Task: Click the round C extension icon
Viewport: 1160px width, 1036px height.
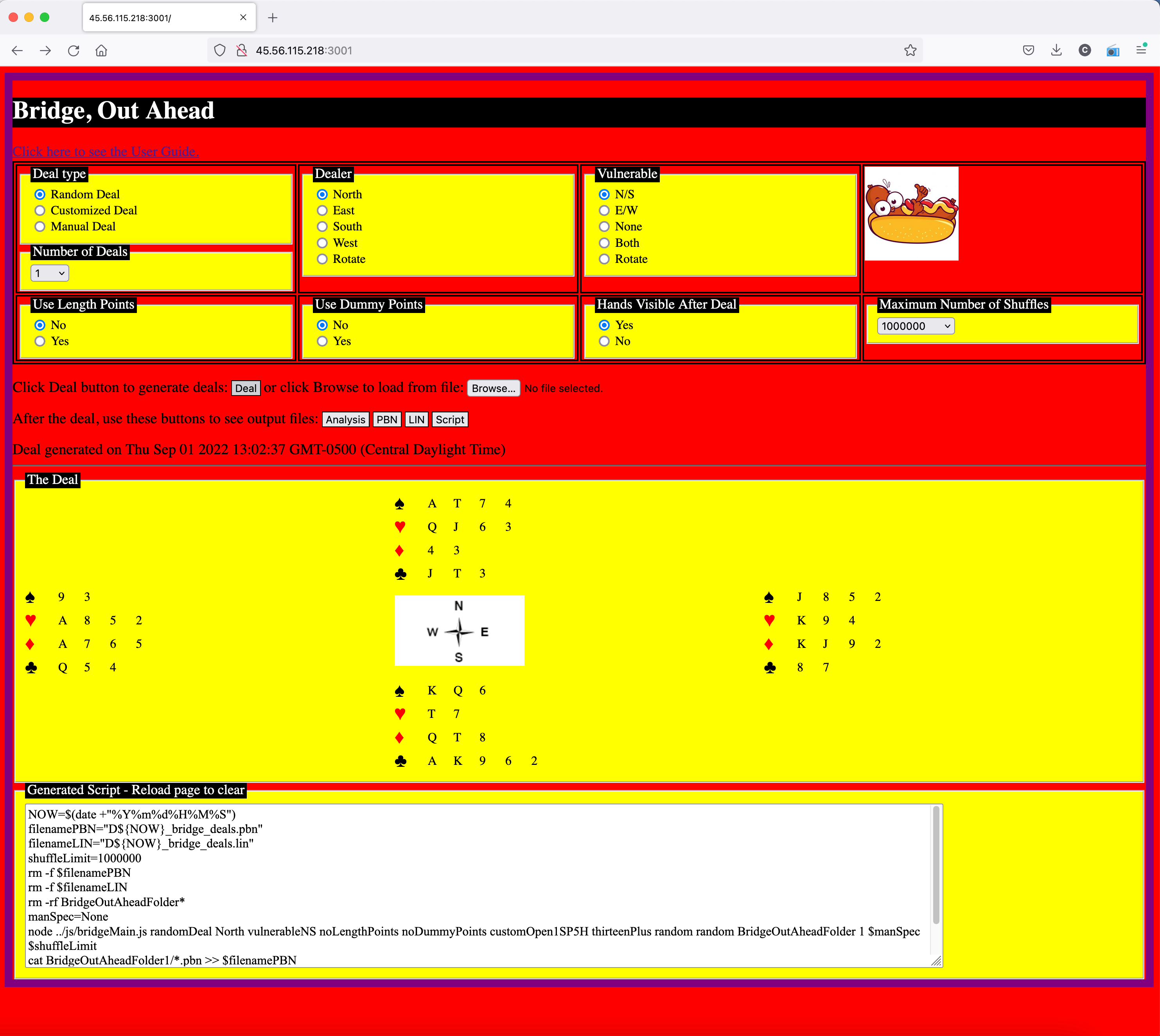Action: click(1085, 50)
